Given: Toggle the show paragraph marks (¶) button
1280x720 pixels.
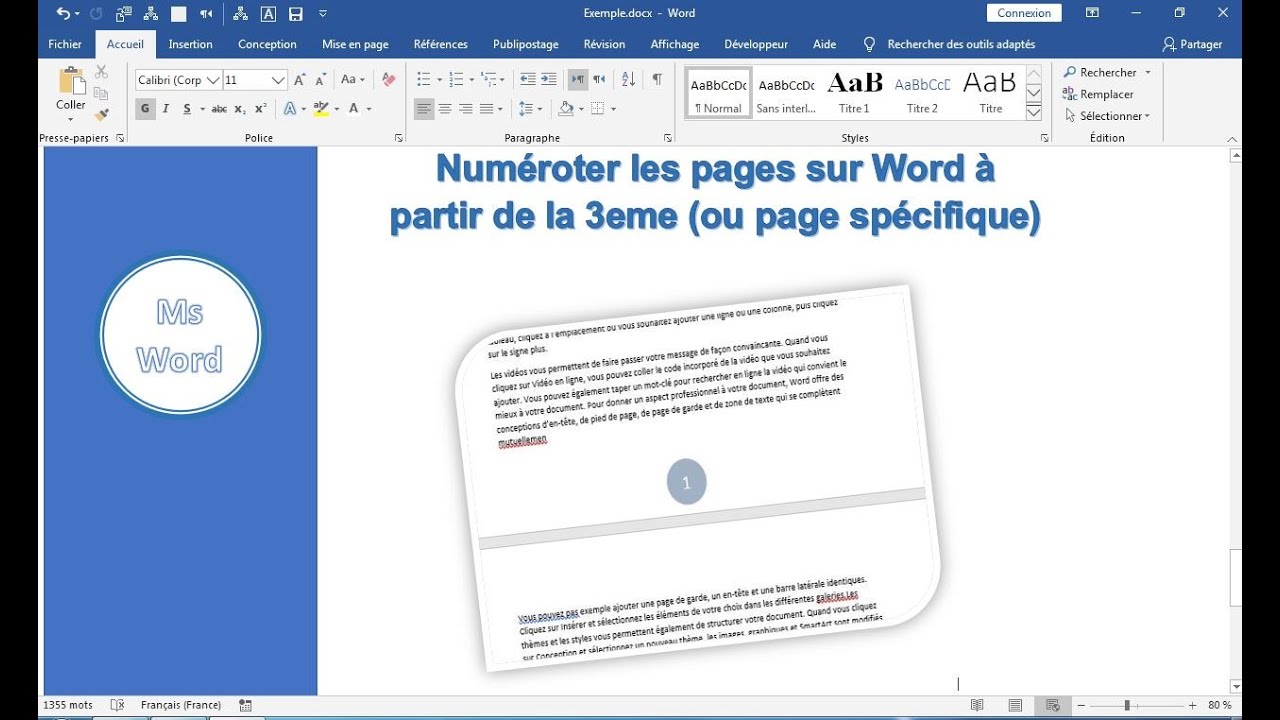Looking at the screenshot, I should [657, 80].
